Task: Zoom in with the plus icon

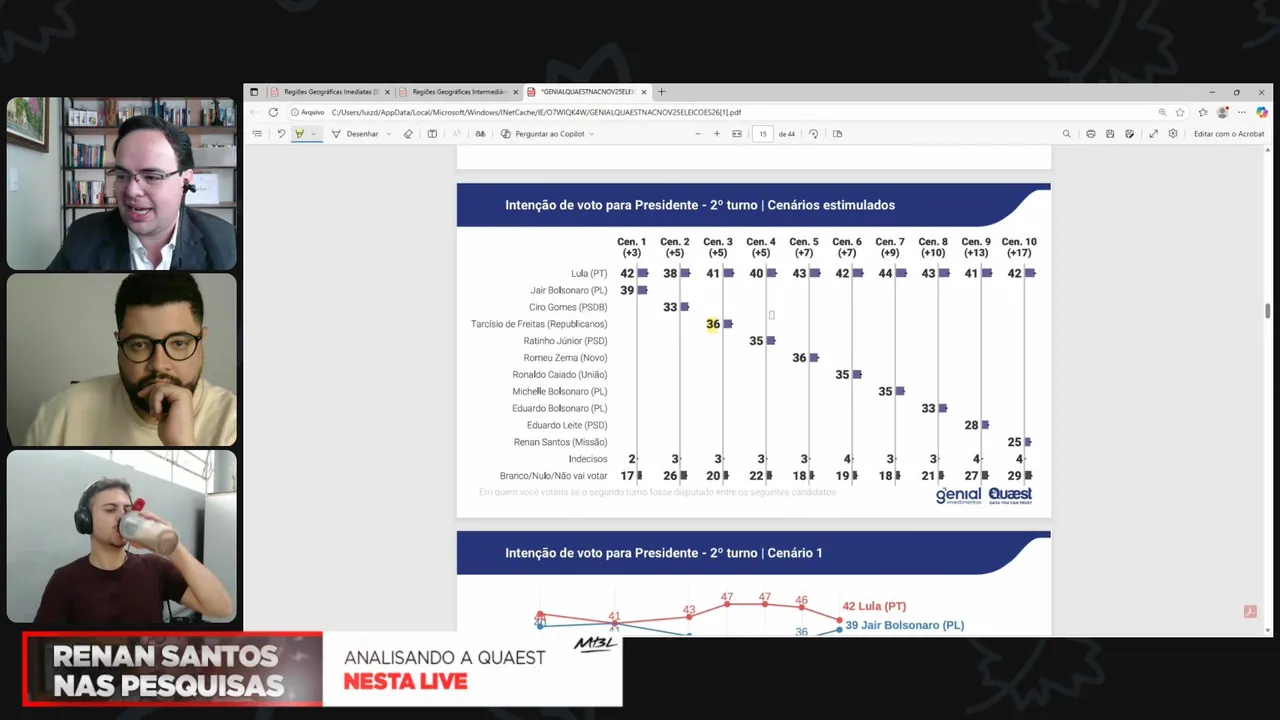Action: click(717, 134)
